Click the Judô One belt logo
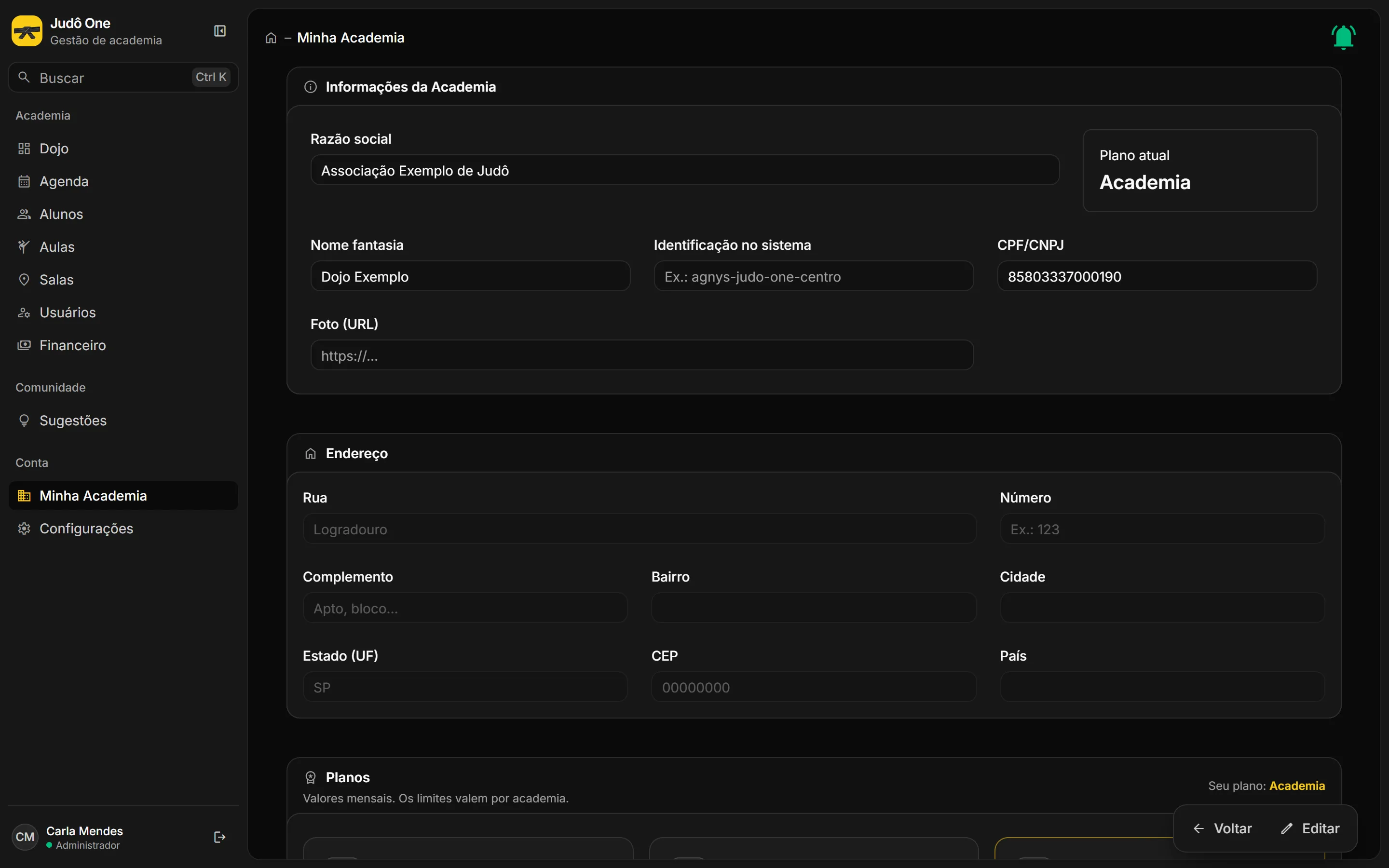The image size is (1389, 868). point(27,31)
